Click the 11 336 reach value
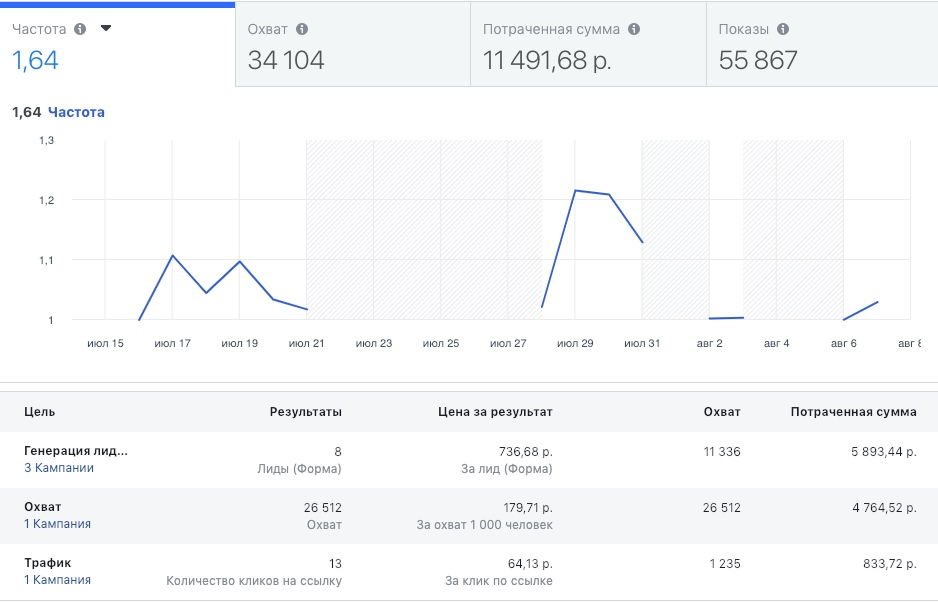 (x=722, y=452)
